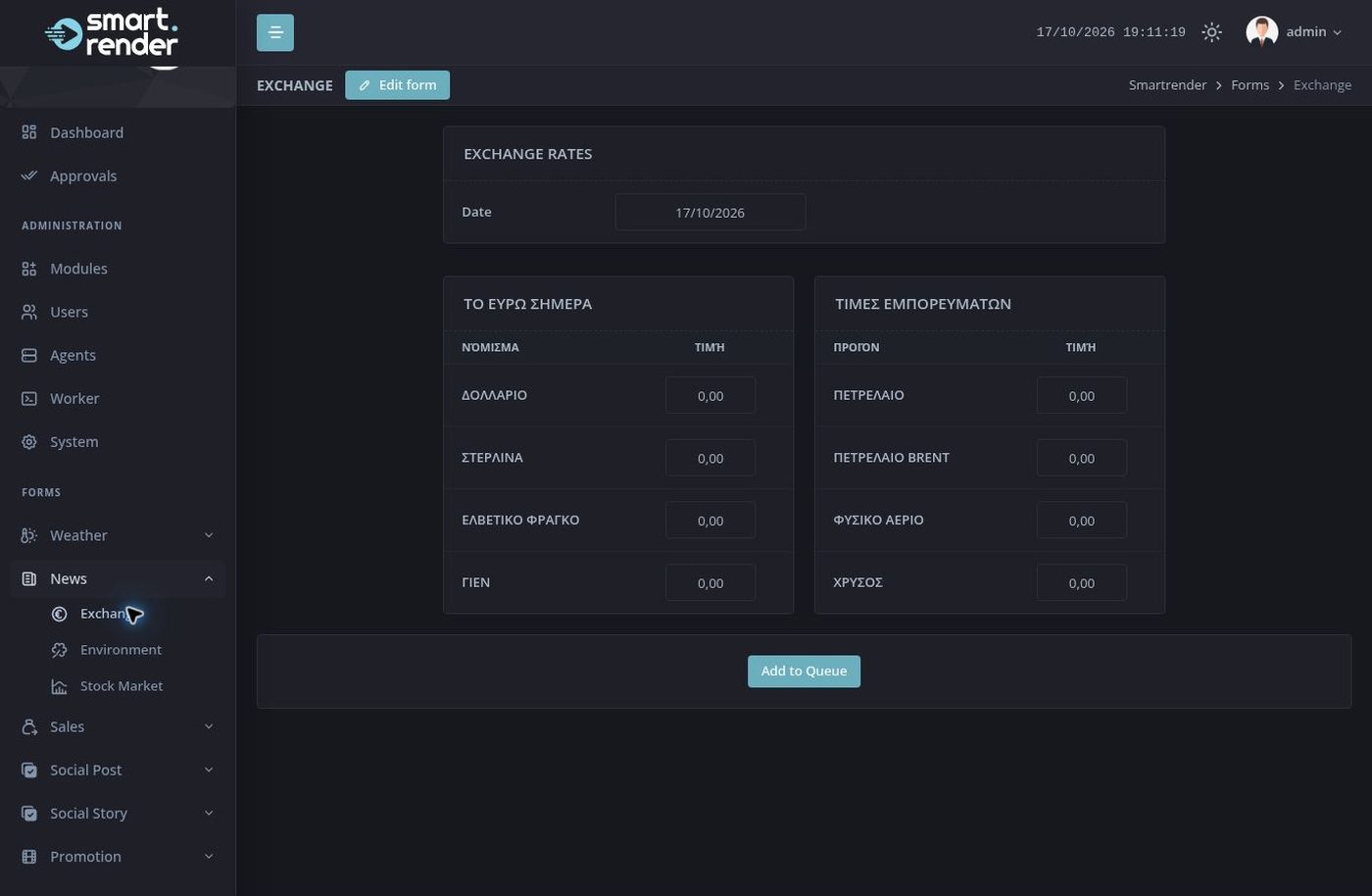Click the ΣΤΕΡΛΙΝΑ price field
The image size is (1372, 896).
[x=710, y=458]
